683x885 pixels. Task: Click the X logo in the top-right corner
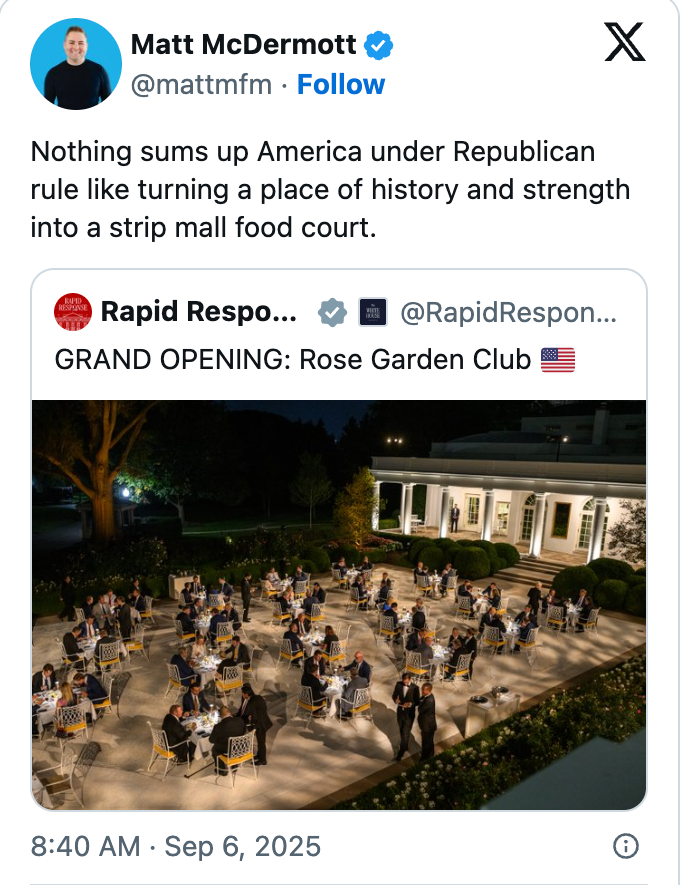[x=625, y=45]
